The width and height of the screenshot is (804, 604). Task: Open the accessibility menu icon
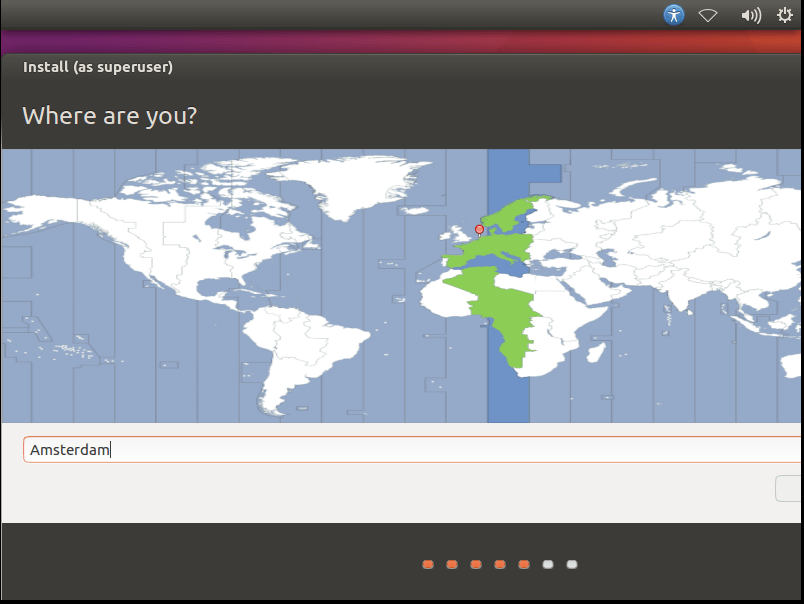click(x=675, y=15)
